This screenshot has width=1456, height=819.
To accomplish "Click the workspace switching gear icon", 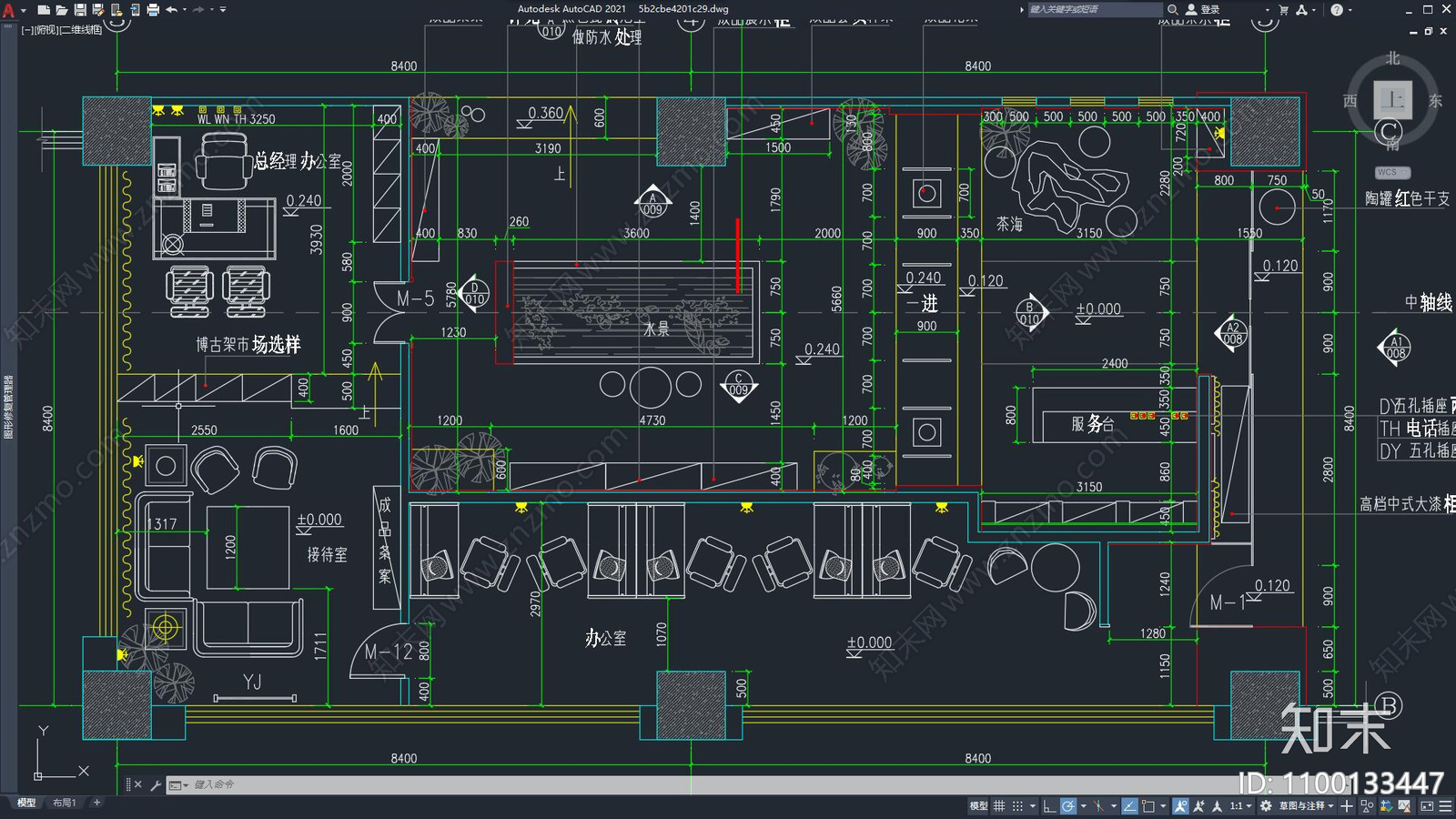I will (1266, 806).
